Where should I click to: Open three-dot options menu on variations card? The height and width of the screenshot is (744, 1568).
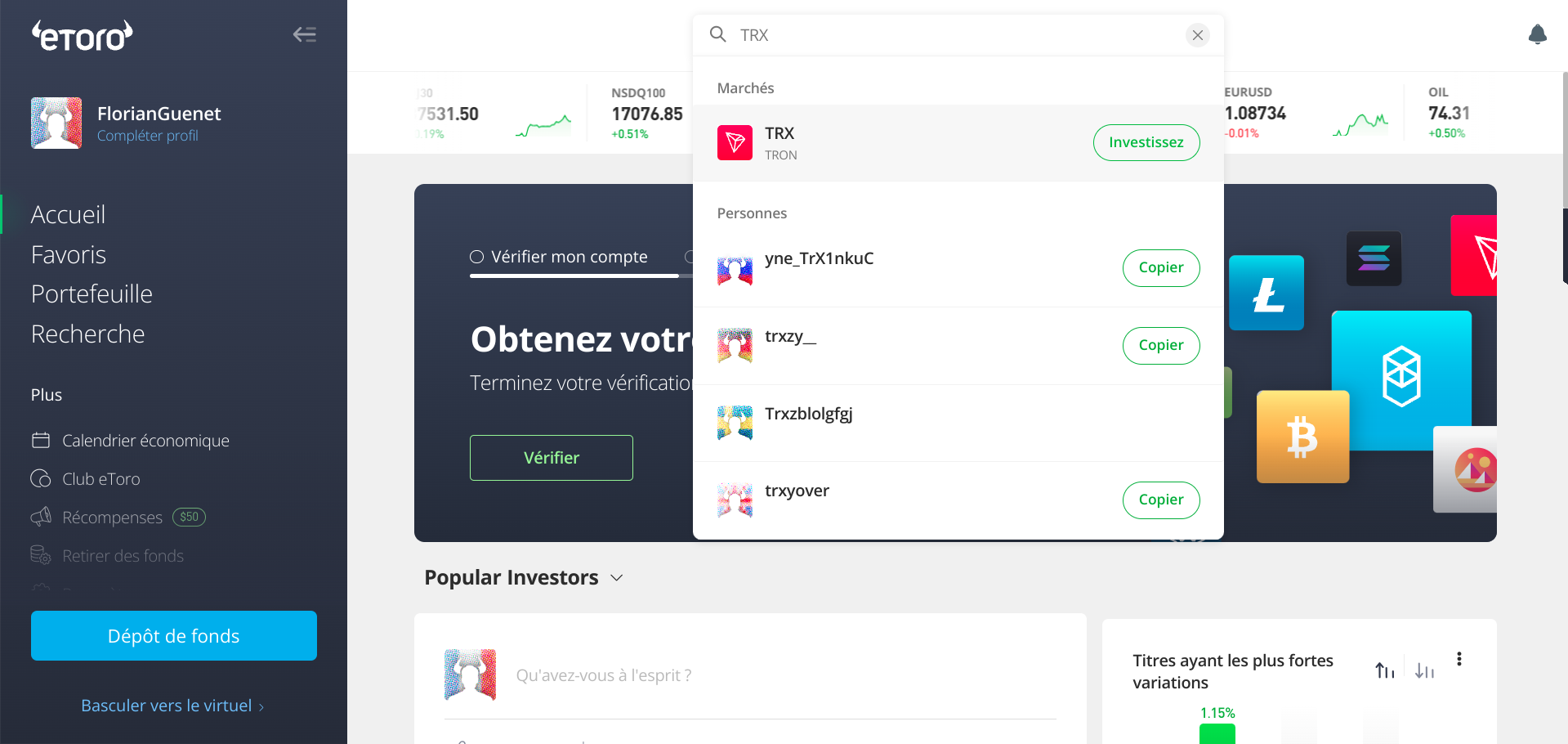[x=1459, y=659]
